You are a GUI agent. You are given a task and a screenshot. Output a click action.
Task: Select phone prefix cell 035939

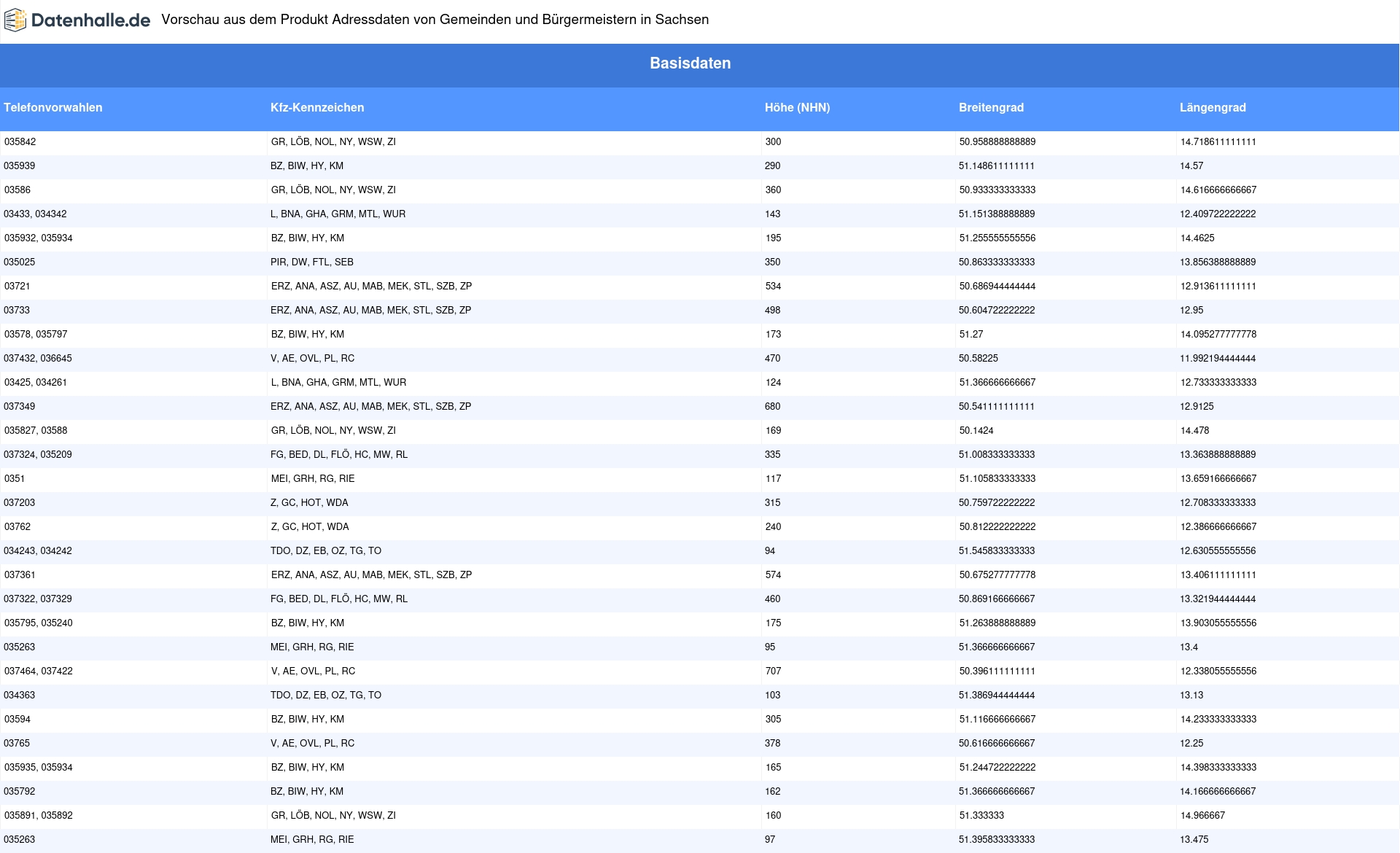point(20,166)
